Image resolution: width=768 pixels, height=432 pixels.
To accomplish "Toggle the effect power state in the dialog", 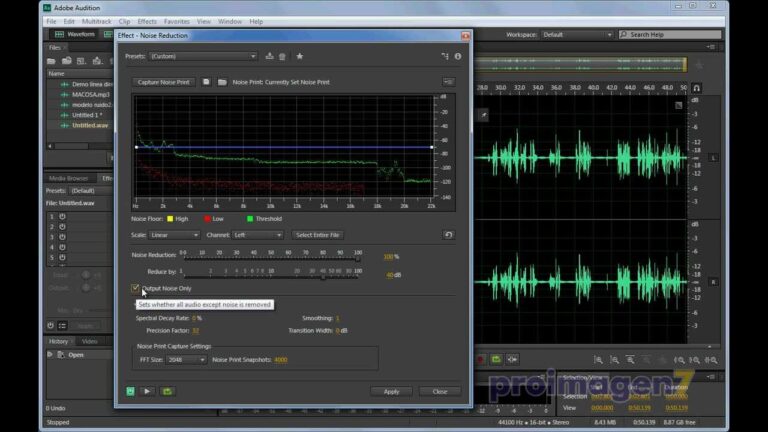I will pyautogui.click(x=130, y=391).
